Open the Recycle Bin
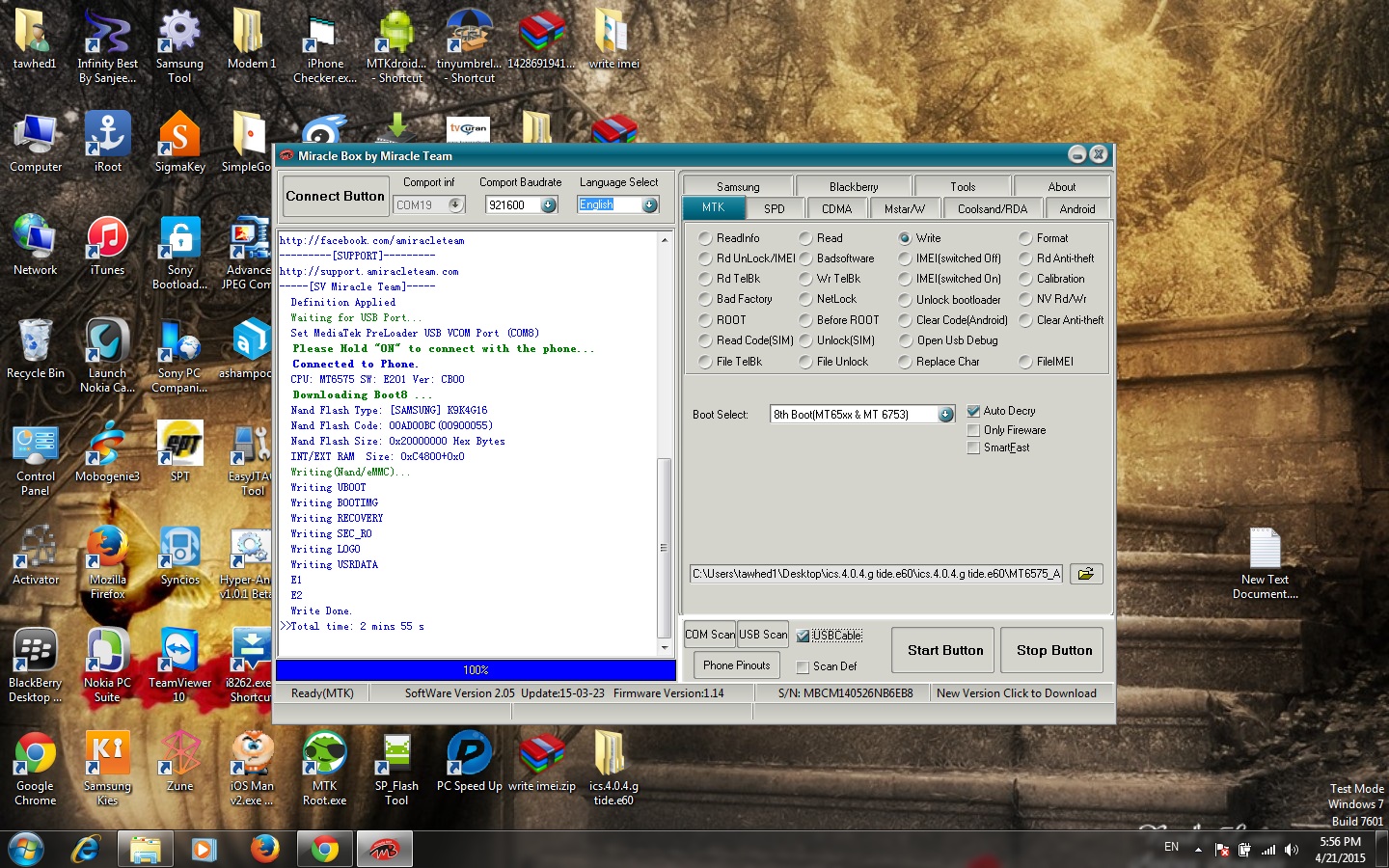1389x868 pixels. [x=36, y=348]
